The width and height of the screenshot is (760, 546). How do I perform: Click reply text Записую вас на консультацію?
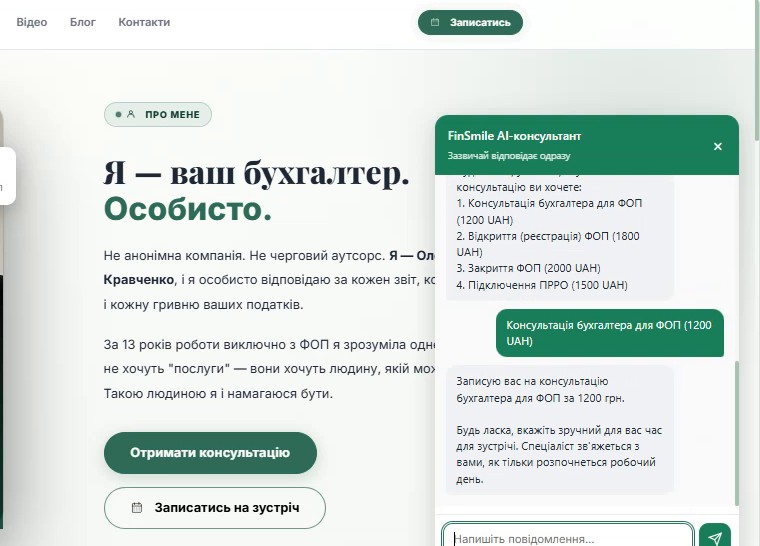pos(540,390)
